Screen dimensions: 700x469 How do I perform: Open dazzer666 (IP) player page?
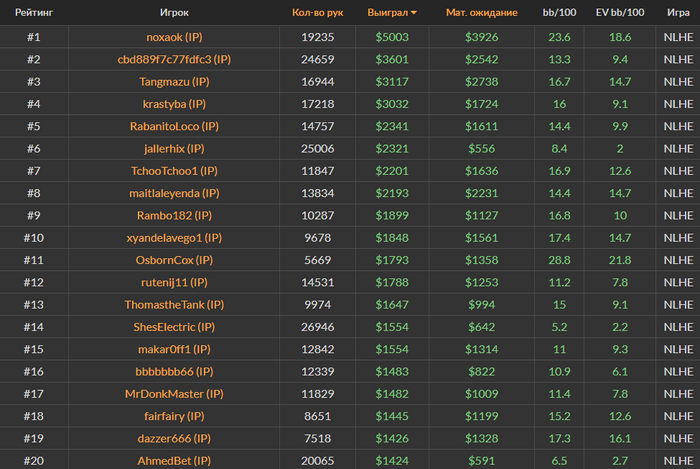pyautogui.click(x=174, y=439)
